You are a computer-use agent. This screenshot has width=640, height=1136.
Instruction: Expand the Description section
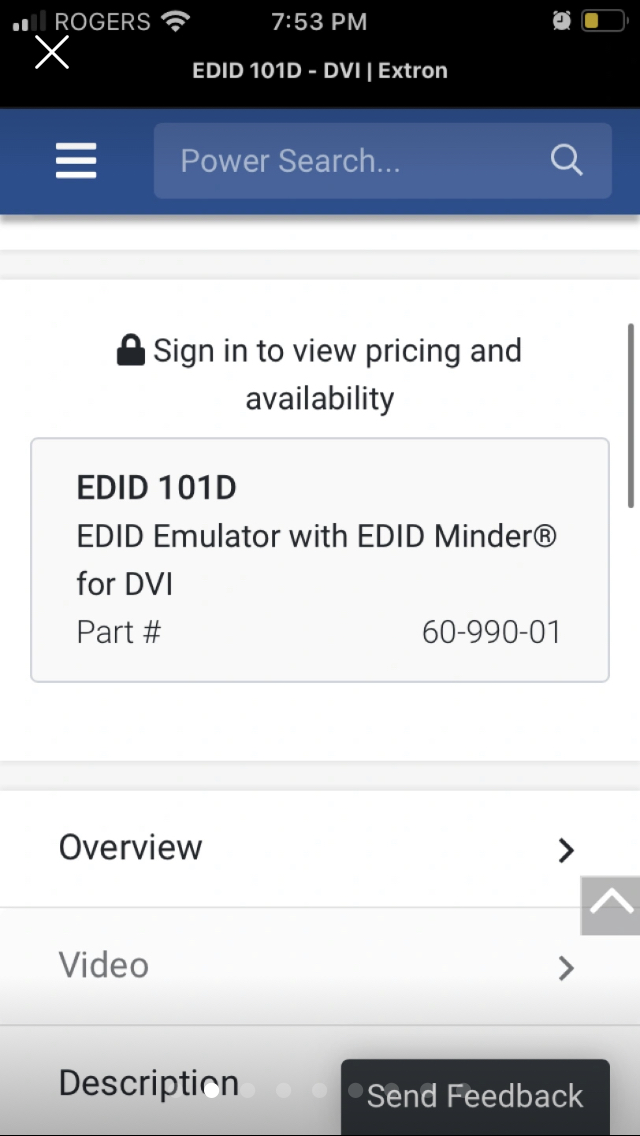148,1082
